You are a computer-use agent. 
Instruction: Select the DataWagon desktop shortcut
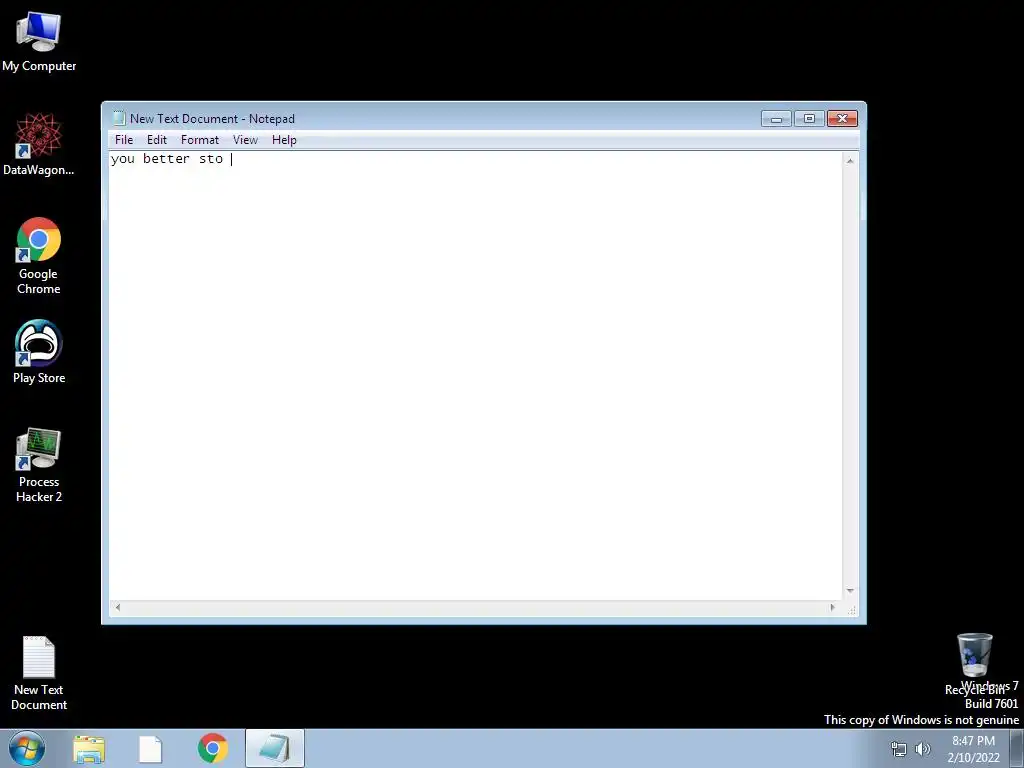tap(39, 144)
